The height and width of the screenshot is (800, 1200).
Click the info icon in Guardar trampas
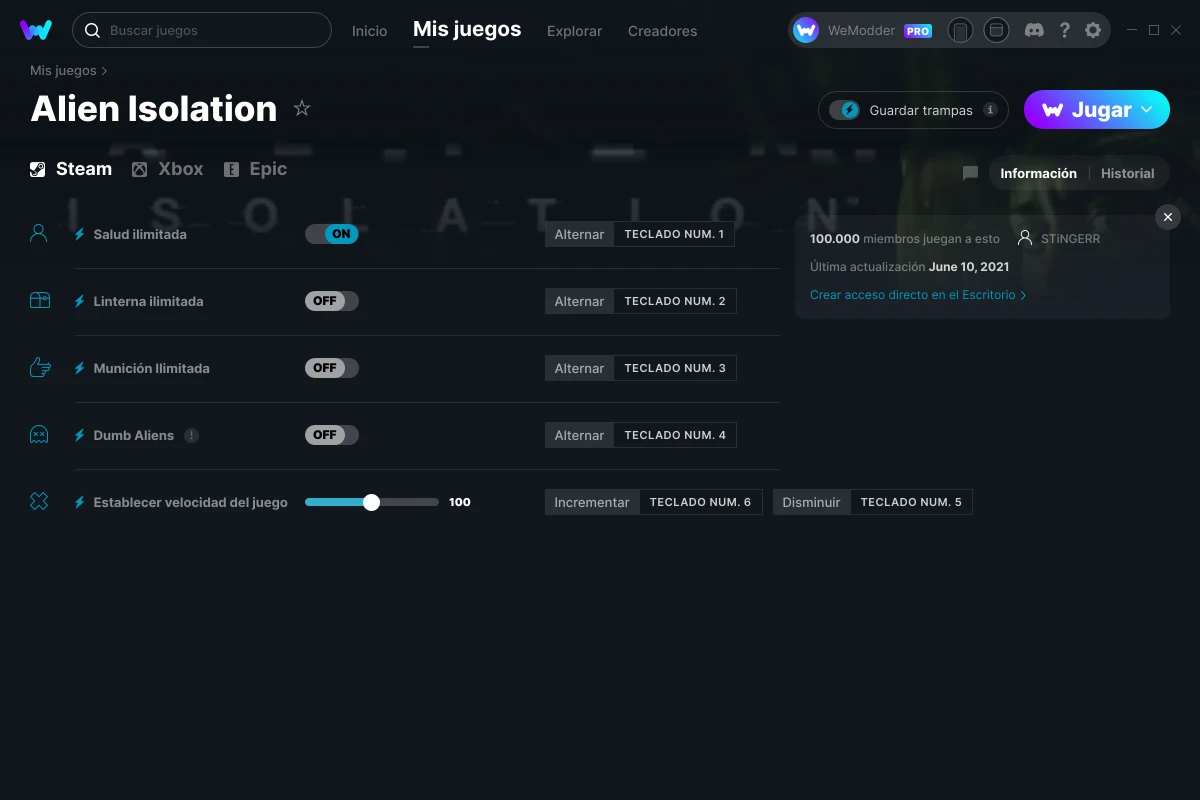[x=990, y=110]
